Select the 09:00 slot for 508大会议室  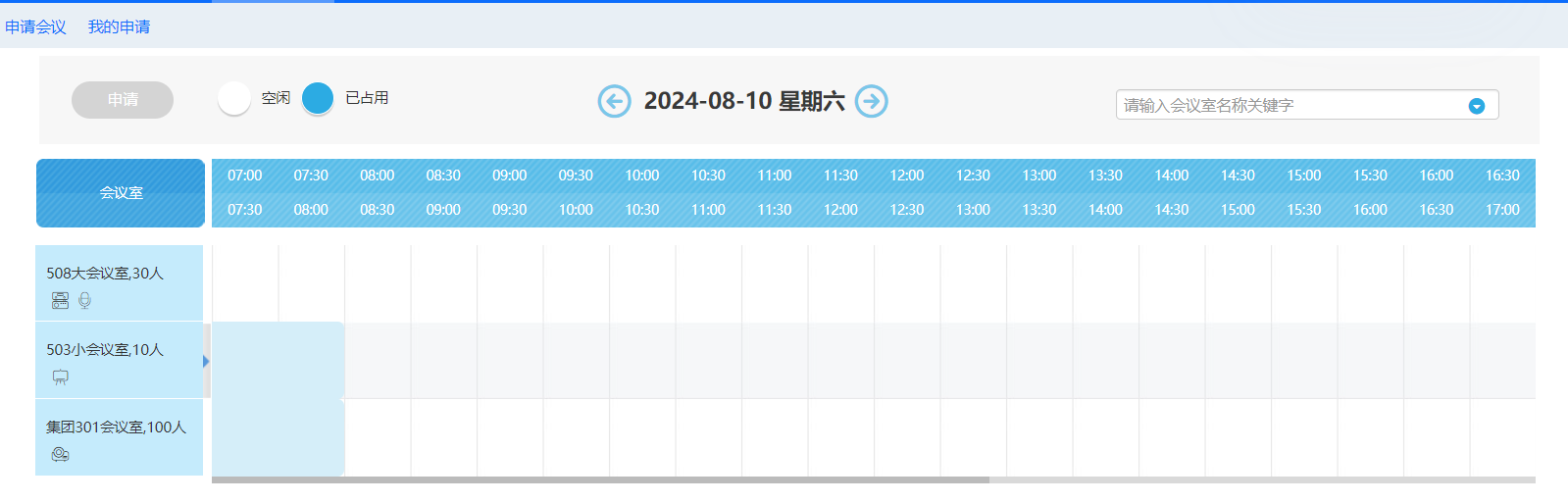(x=510, y=283)
